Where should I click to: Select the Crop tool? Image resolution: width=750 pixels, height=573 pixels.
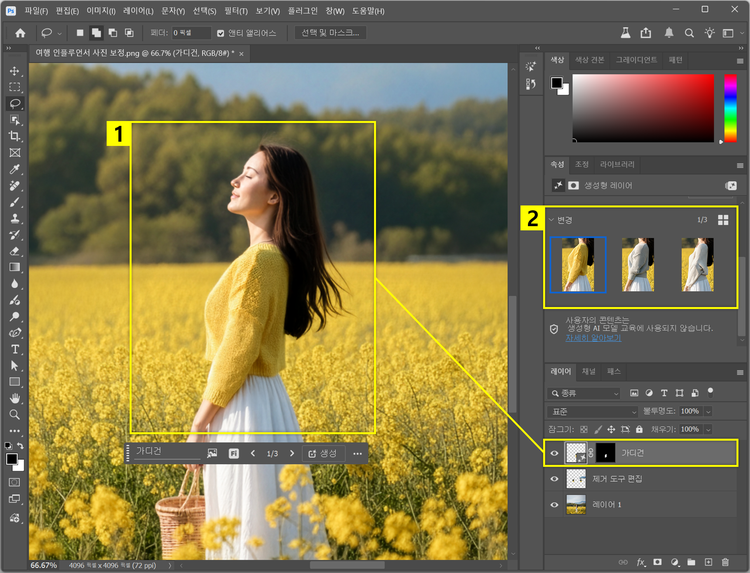(15, 136)
